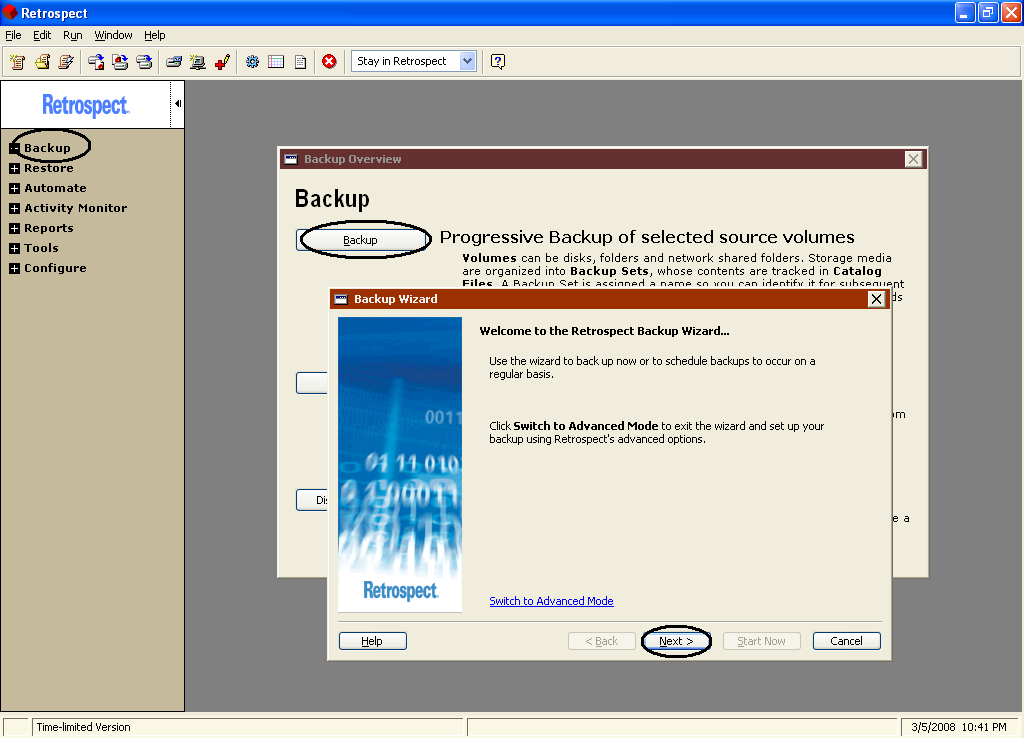Screen dimensions: 1024x738
Task: Click the date and time in status bar
Action: 959,727
